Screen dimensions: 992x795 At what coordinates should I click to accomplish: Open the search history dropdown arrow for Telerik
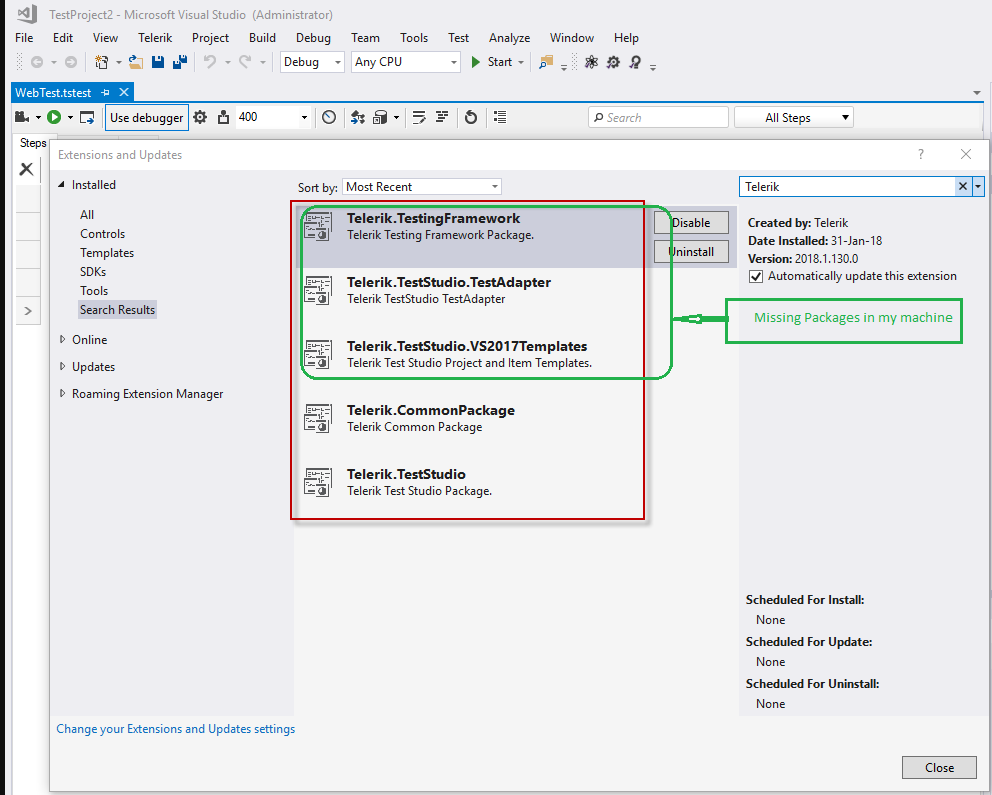[x=978, y=187]
